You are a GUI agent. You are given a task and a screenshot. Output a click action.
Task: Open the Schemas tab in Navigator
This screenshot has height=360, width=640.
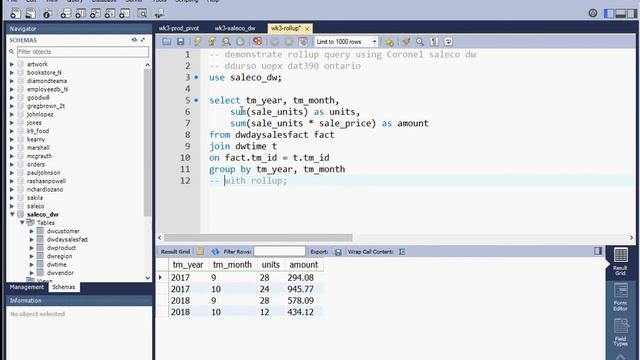[x=64, y=287]
